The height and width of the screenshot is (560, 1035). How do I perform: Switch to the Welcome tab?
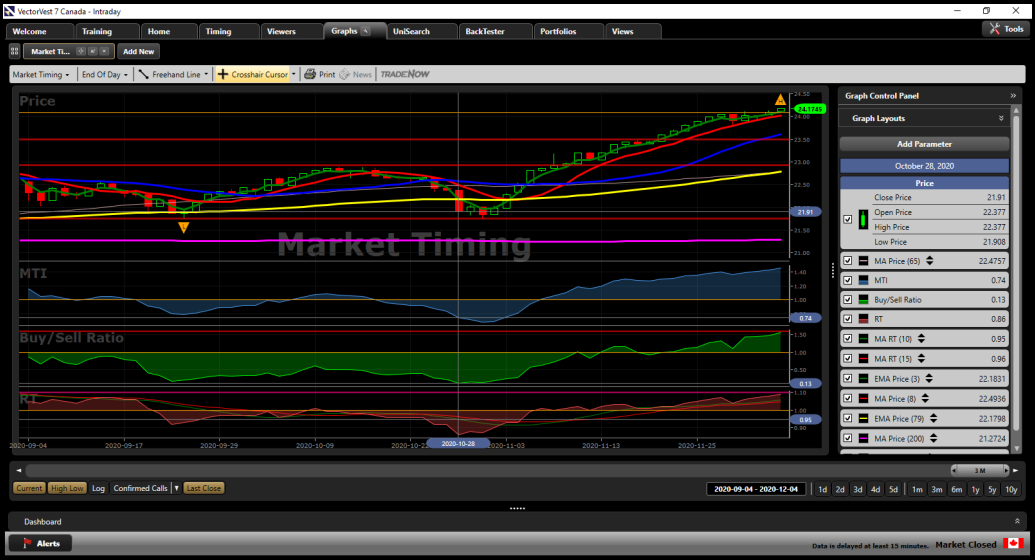[39, 31]
